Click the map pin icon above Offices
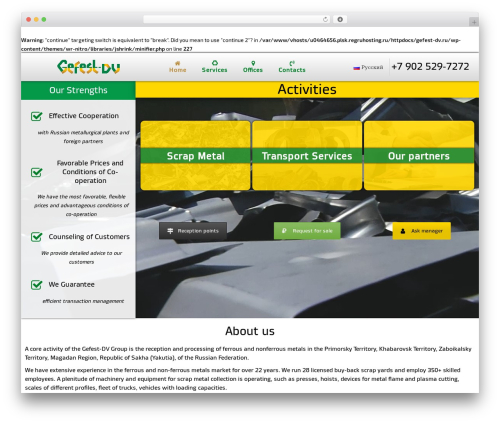The width and height of the screenshot is (500, 423). [x=253, y=63]
